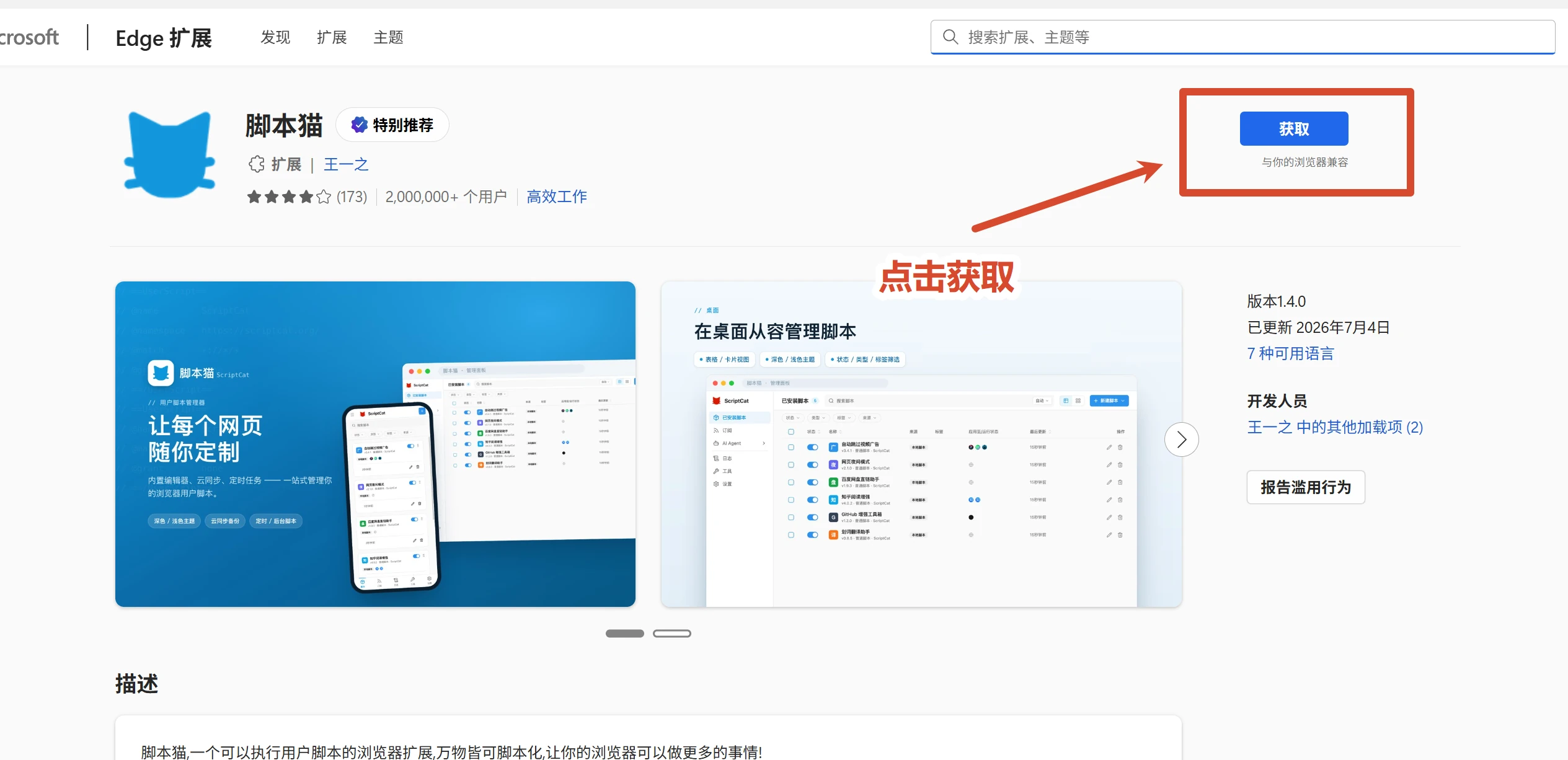Click the 脚本猫 extension title
Screen dimensions: 1568x760
tap(284, 125)
